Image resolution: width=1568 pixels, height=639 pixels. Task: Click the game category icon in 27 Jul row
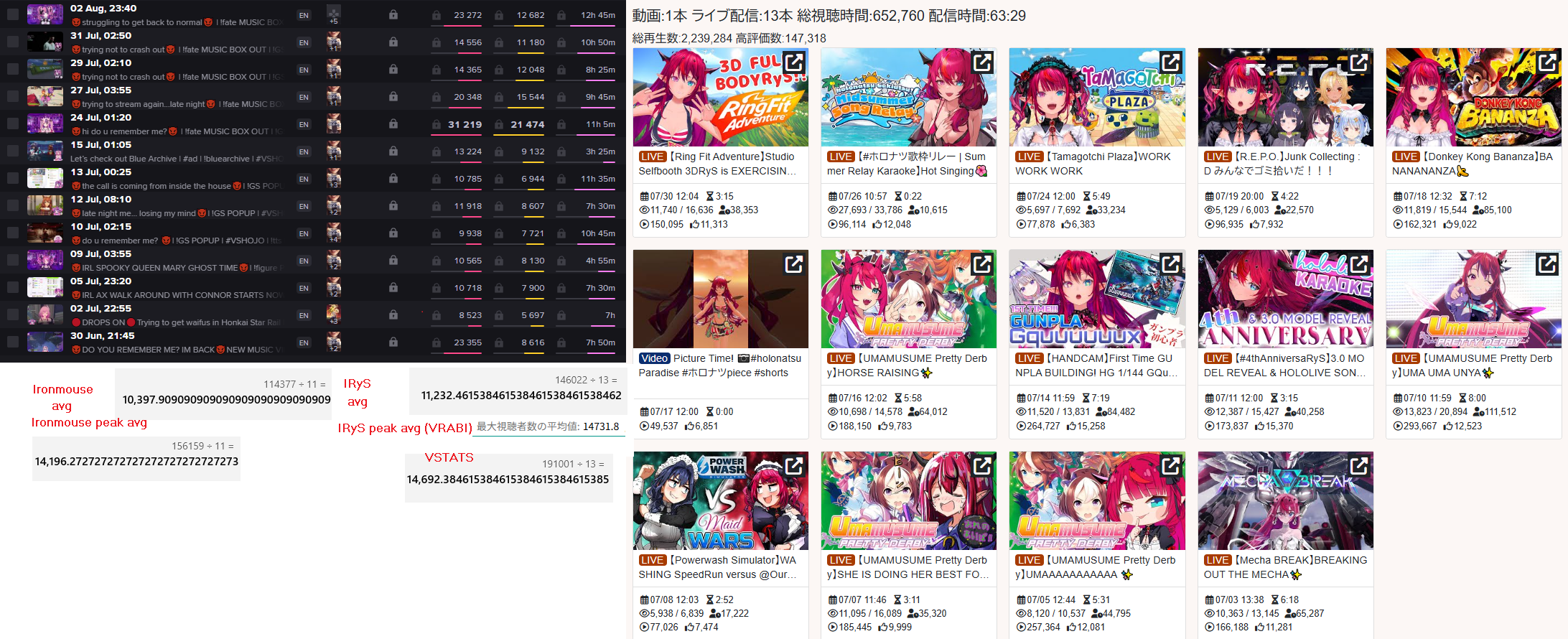click(x=334, y=96)
